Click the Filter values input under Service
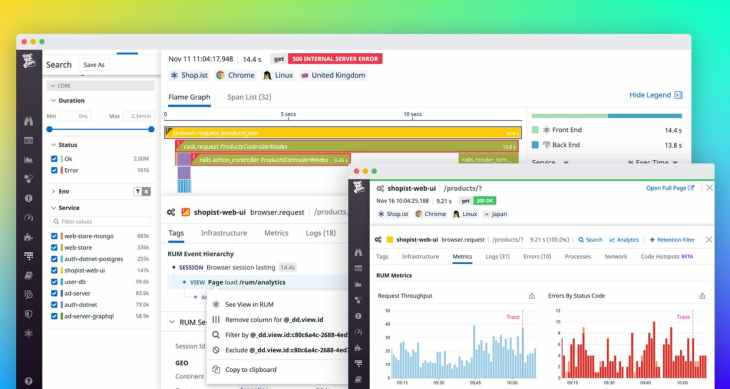Screen dimensions: 730x389 [101, 221]
